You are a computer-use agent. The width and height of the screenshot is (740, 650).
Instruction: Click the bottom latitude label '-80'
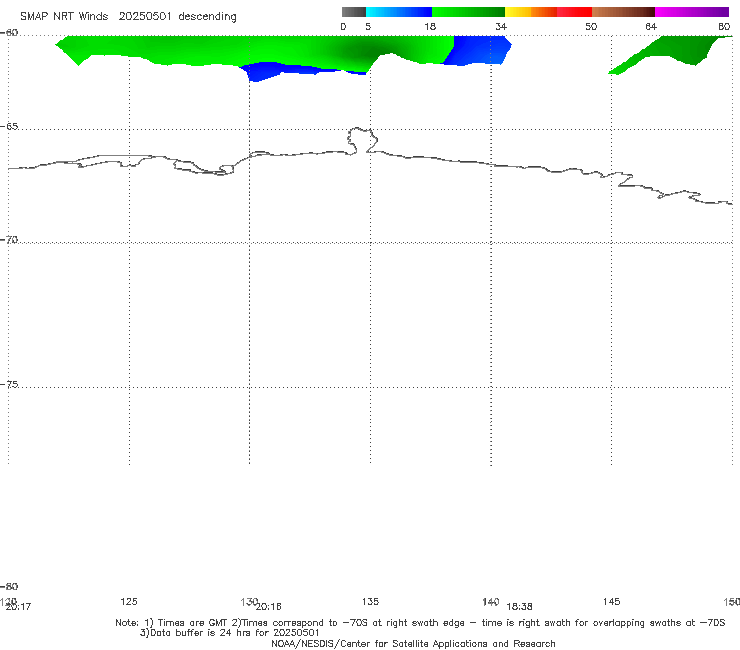pyautogui.click(x=9, y=586)
